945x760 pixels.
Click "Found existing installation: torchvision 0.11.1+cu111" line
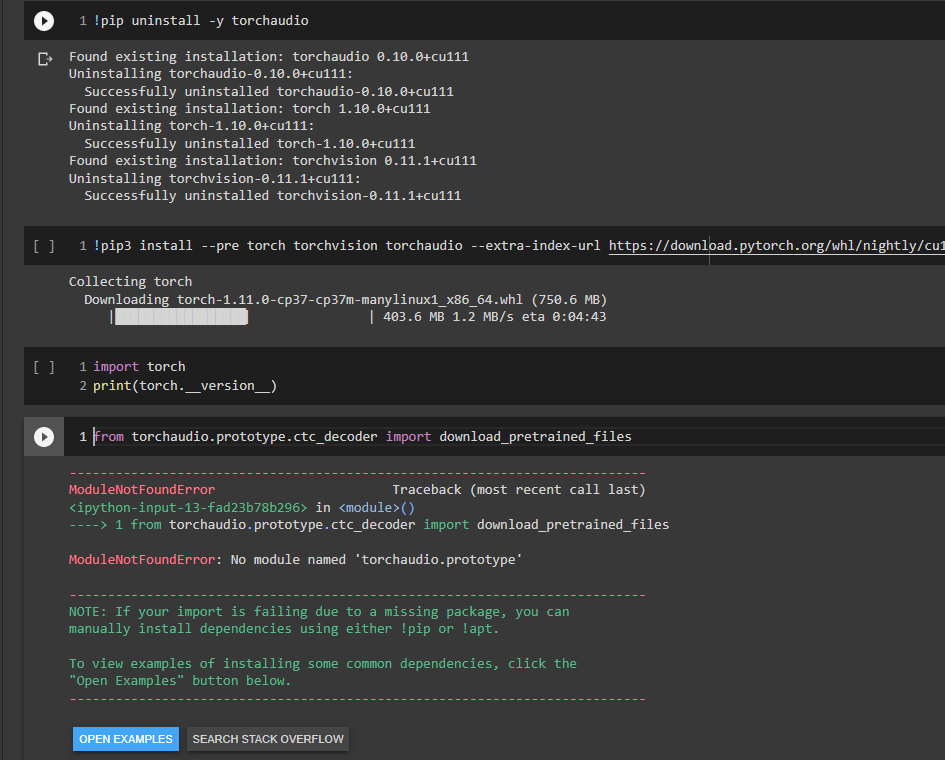(272, 160)
